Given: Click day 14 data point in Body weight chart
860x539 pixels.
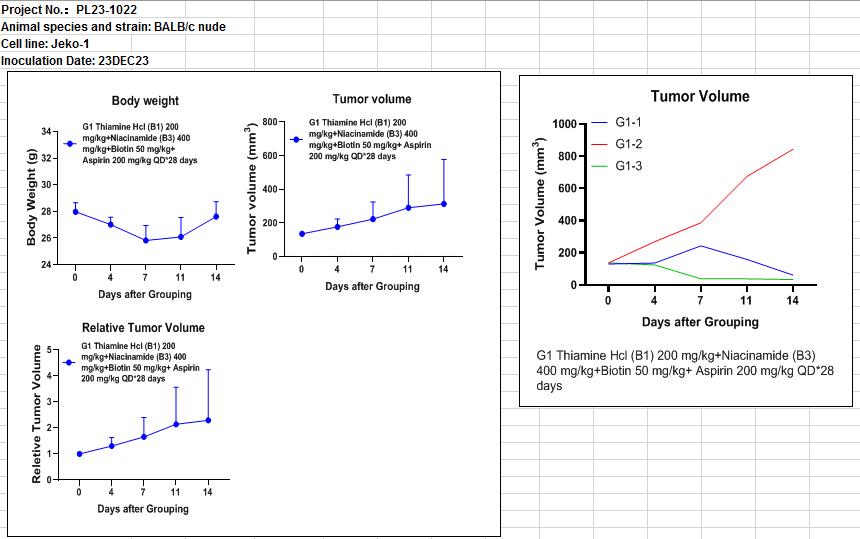Looking at the screenshot, I should tap(216, 216).
